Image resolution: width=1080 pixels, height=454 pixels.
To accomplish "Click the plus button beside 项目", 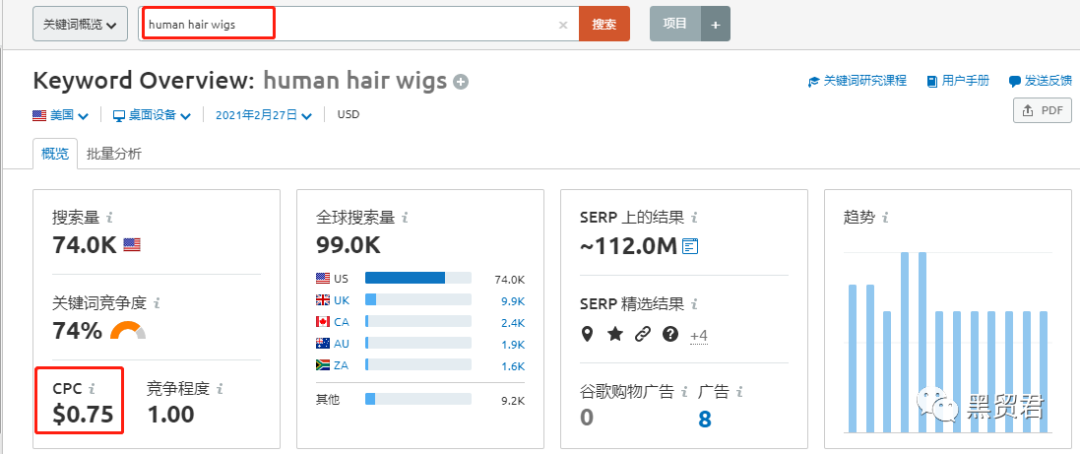I will click(716, 24).
